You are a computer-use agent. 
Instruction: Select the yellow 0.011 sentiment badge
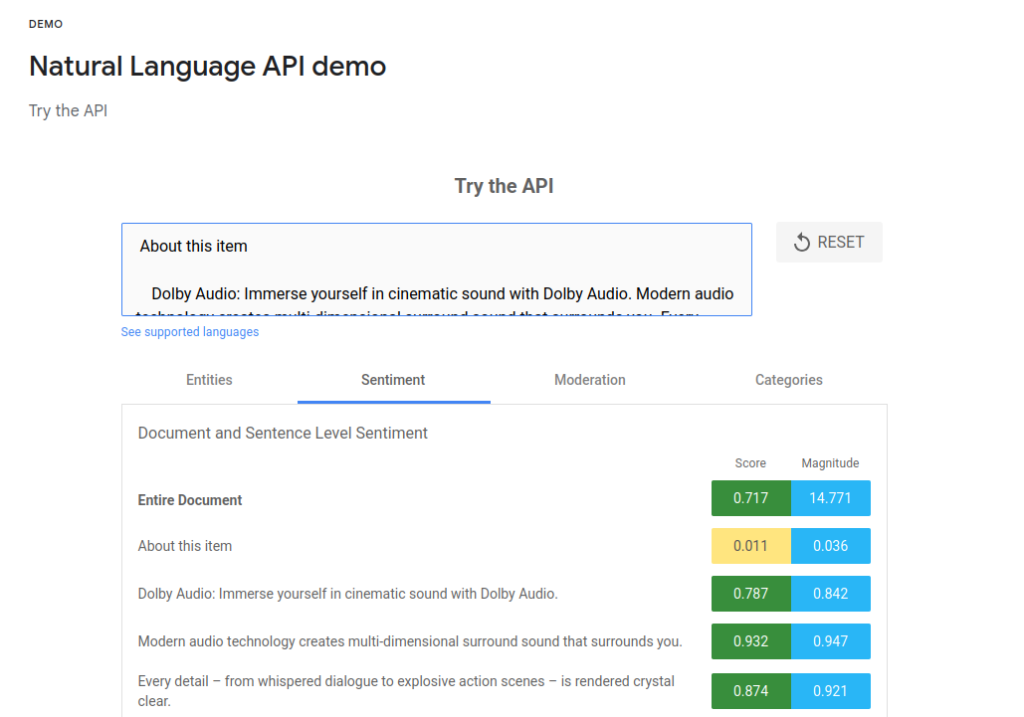coord(751,545)
